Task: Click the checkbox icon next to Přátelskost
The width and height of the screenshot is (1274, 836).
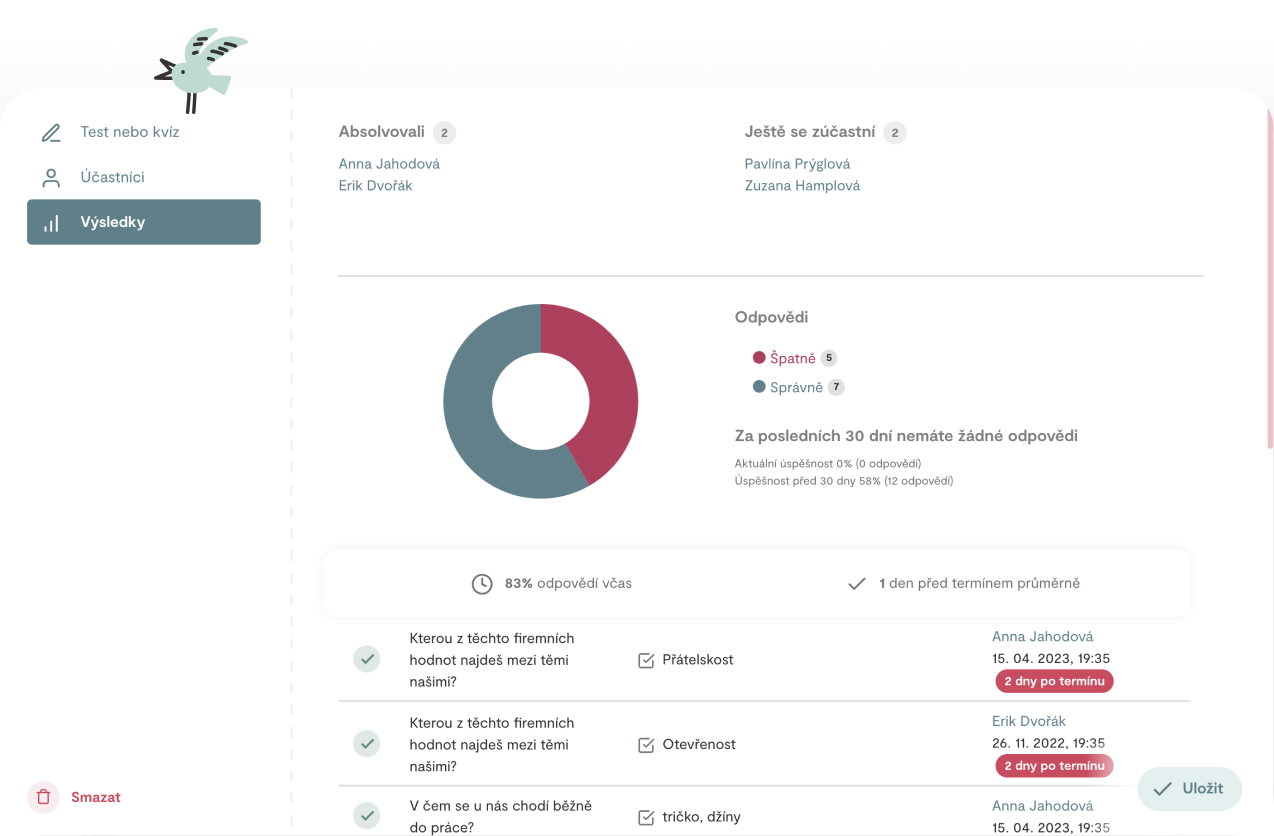Action: pos(646,660)
